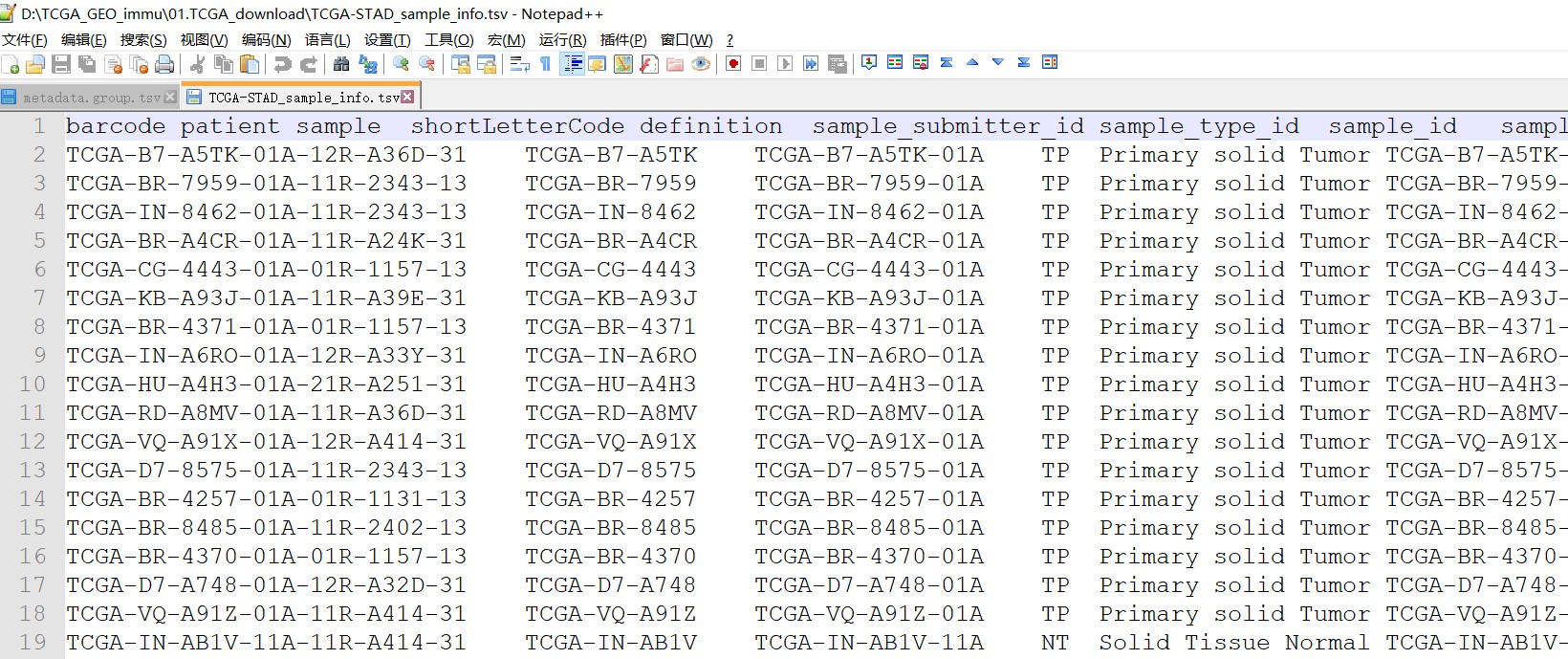Click the Close All documents toolbar icon
Viewport: 1568px width, 659px height.
[x=139, y=64]
